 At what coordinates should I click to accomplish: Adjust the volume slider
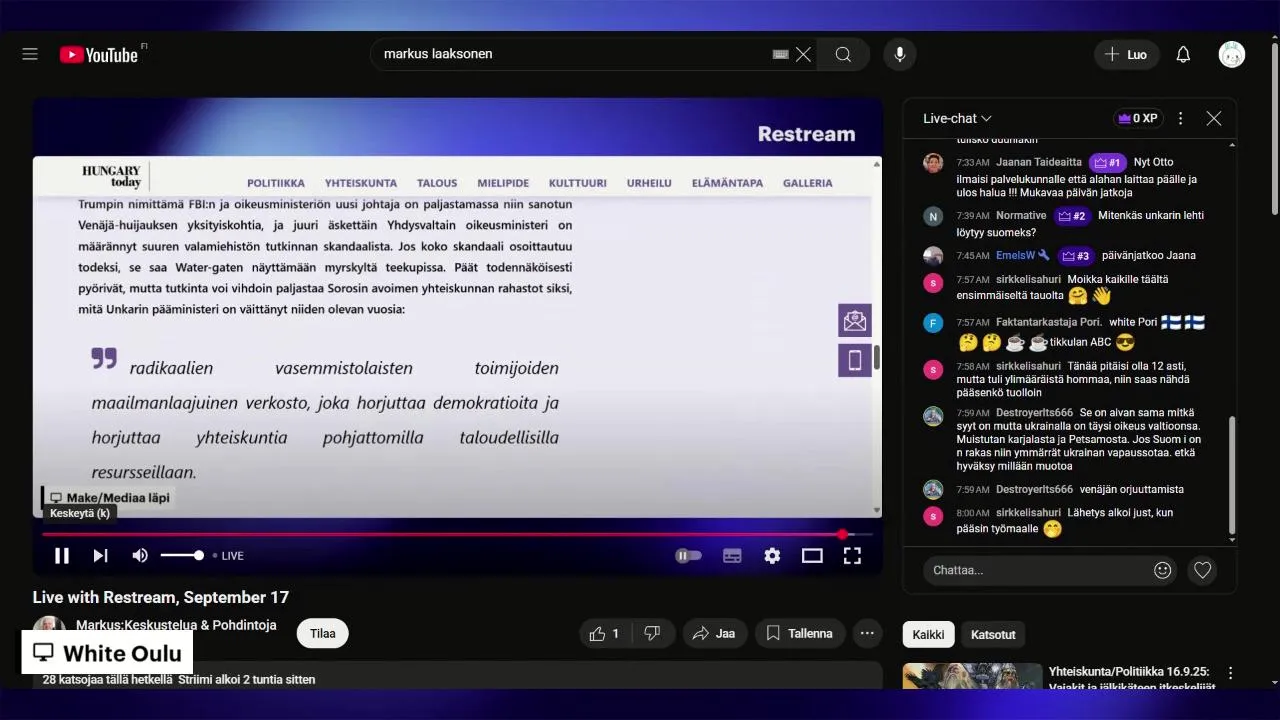pos(182,555)
